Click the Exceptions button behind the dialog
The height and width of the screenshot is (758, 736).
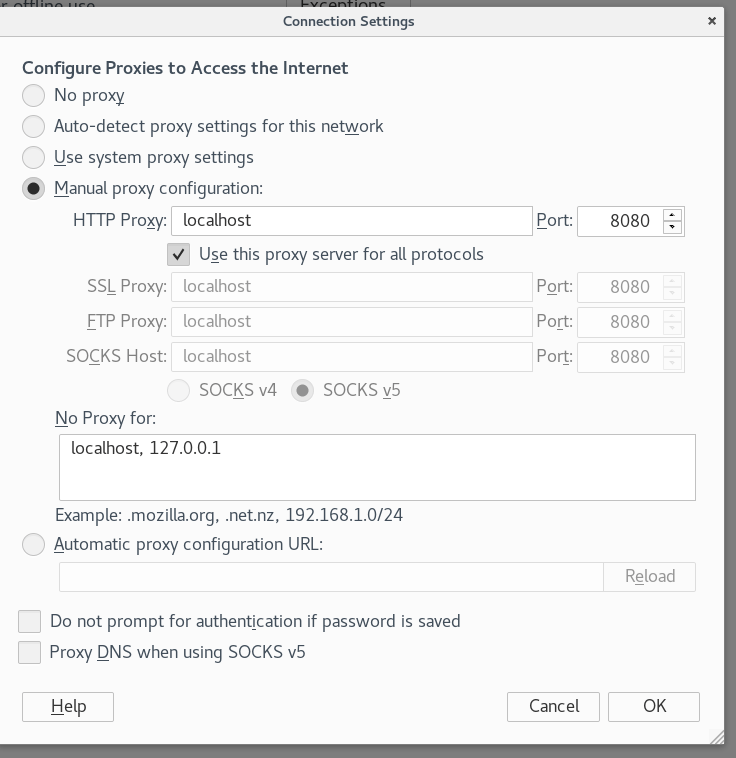click(342, 5)
